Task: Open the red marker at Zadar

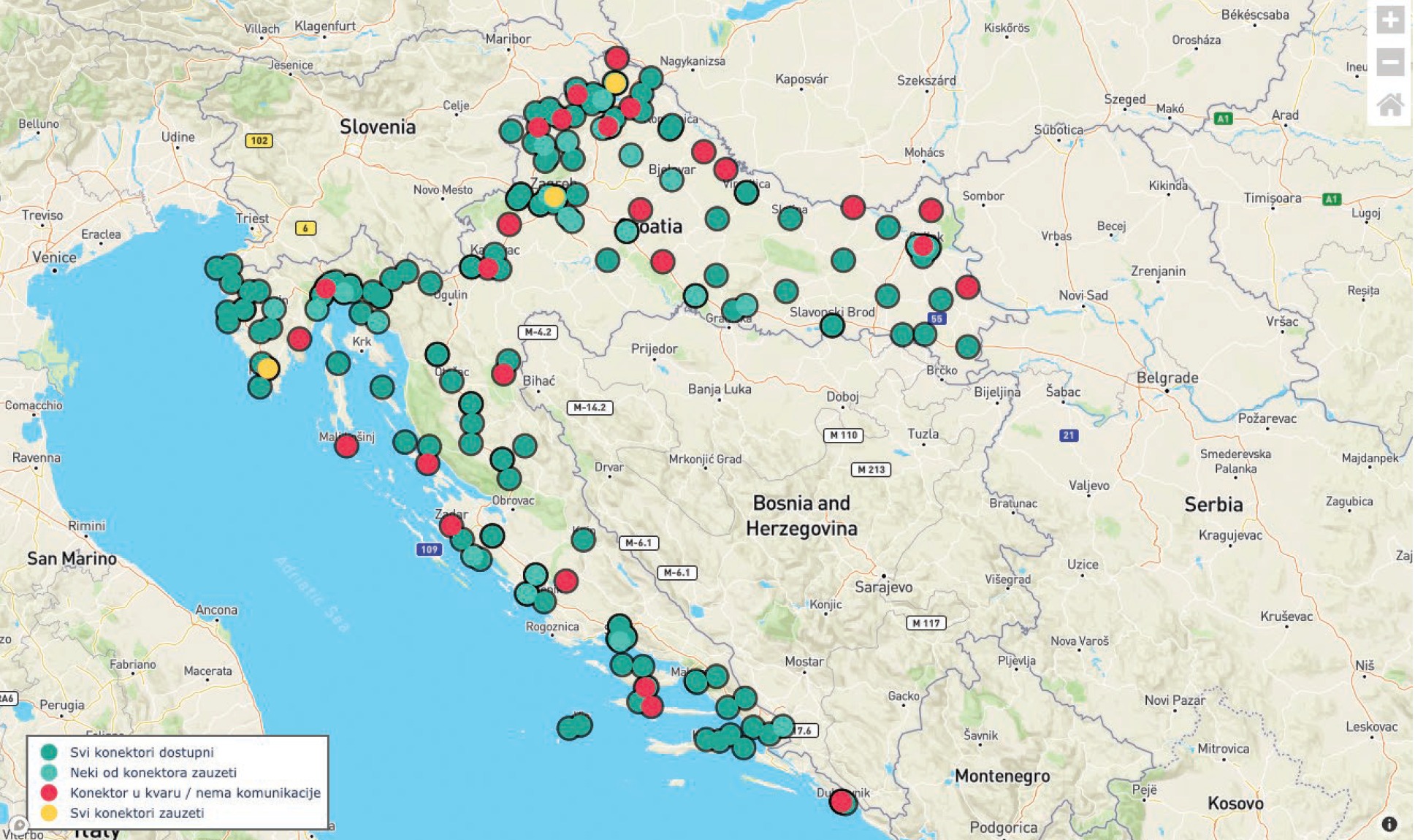Action: pos(451,524)
